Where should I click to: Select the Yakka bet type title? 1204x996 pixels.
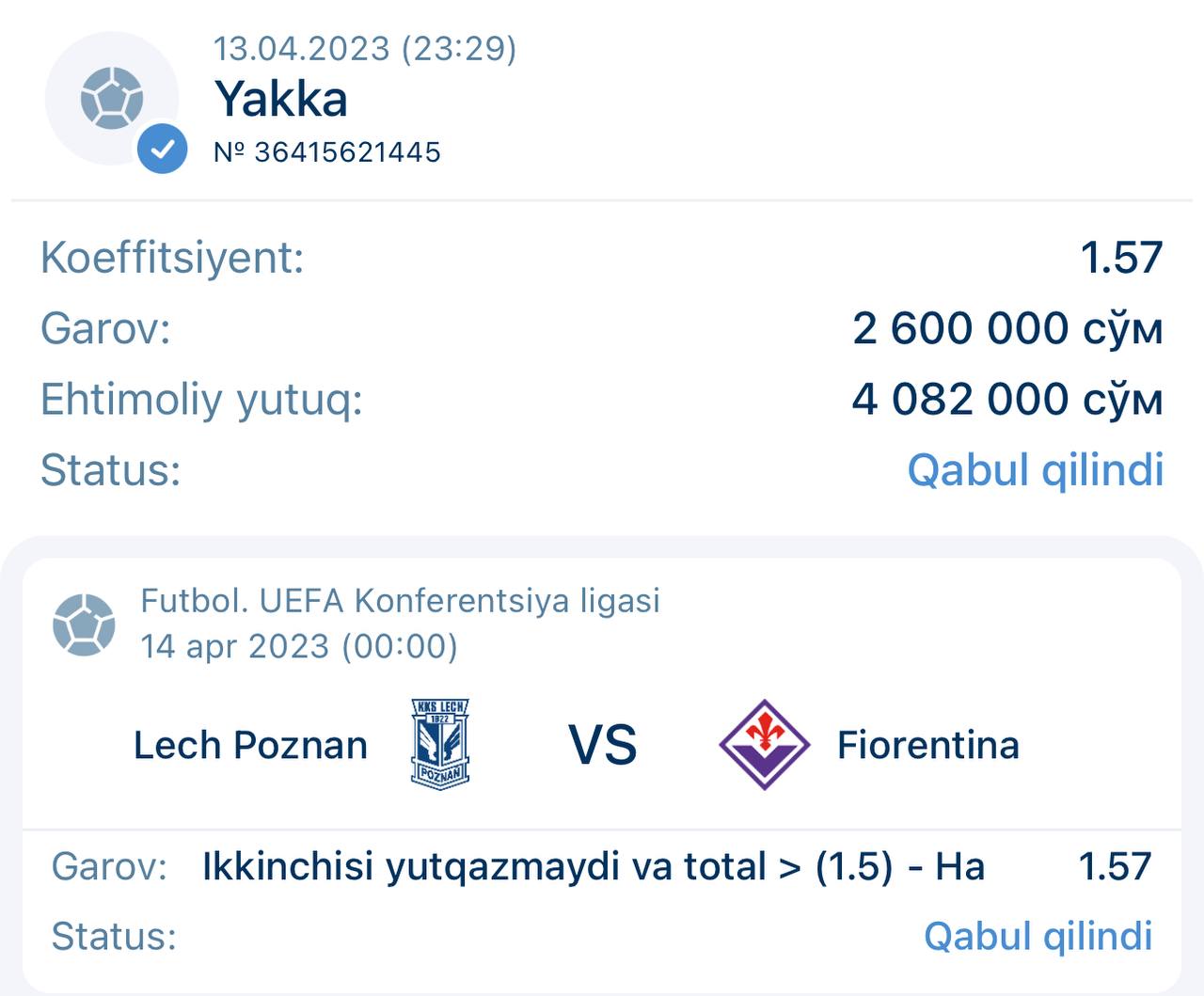point(280,99)
